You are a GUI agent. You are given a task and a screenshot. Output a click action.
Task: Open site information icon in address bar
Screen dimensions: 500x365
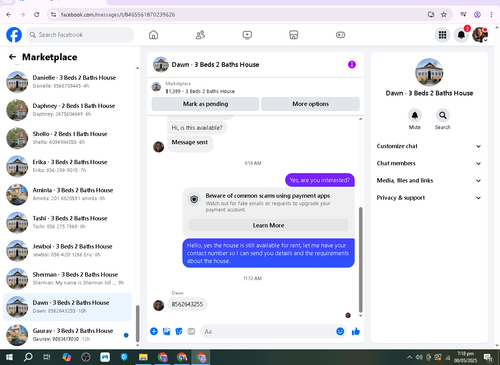[x=53, y=14]
